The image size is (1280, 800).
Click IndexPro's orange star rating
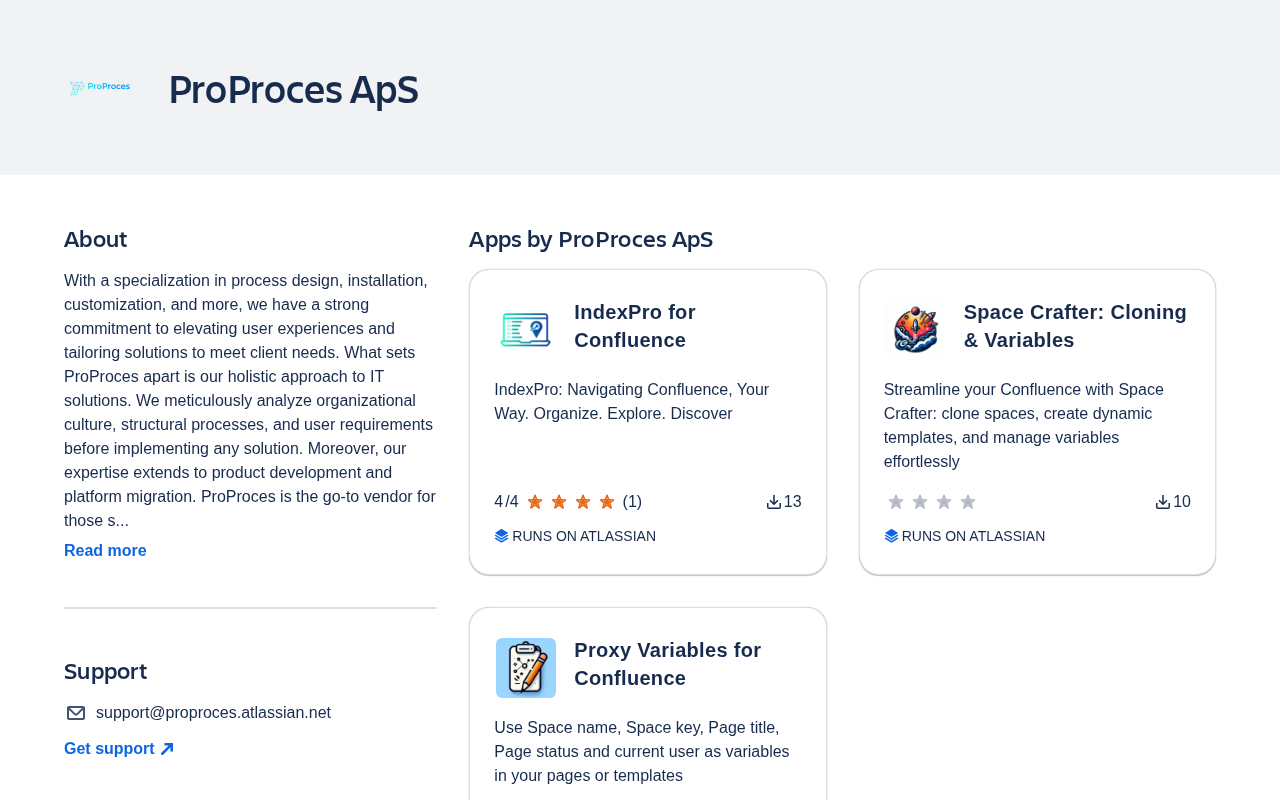(570, 502)
